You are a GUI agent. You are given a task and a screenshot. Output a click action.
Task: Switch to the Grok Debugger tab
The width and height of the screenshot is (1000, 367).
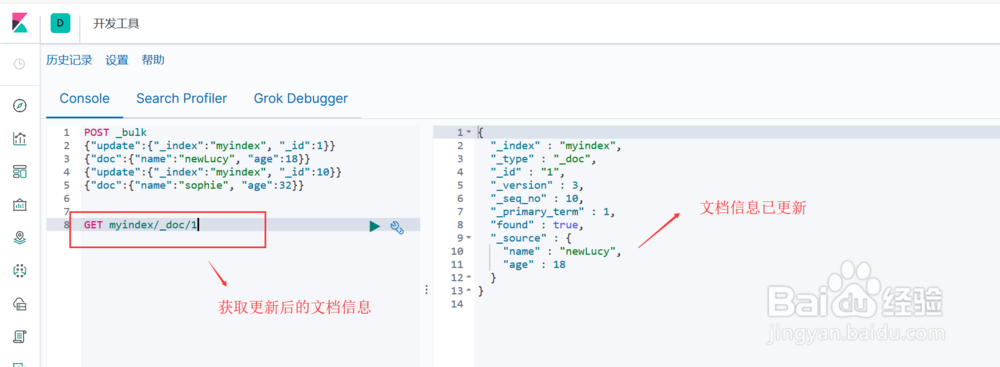301,98
